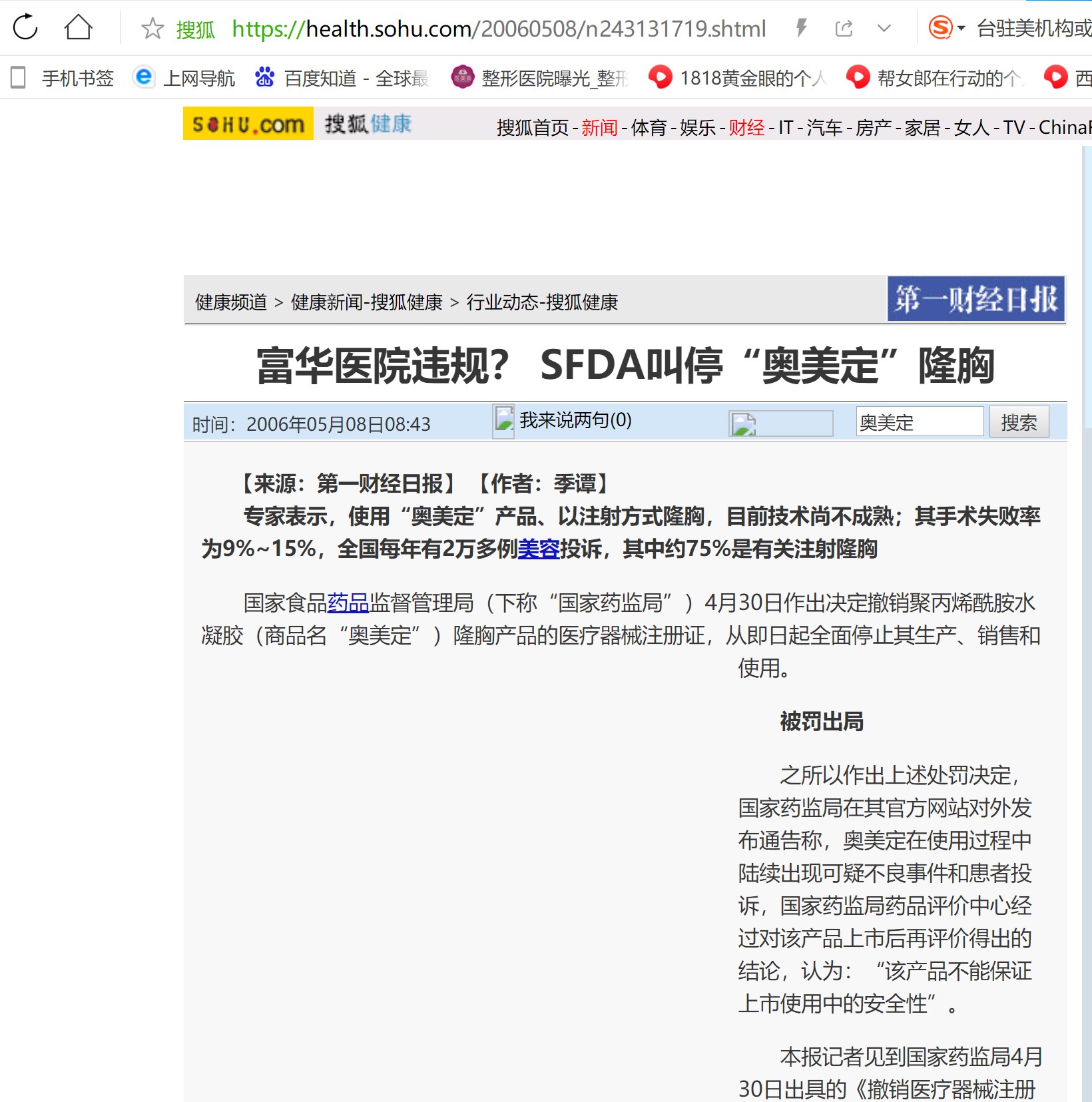Open 财经 nav link
Viewport: 1092px width, 1102px height.
coord(747,127)
